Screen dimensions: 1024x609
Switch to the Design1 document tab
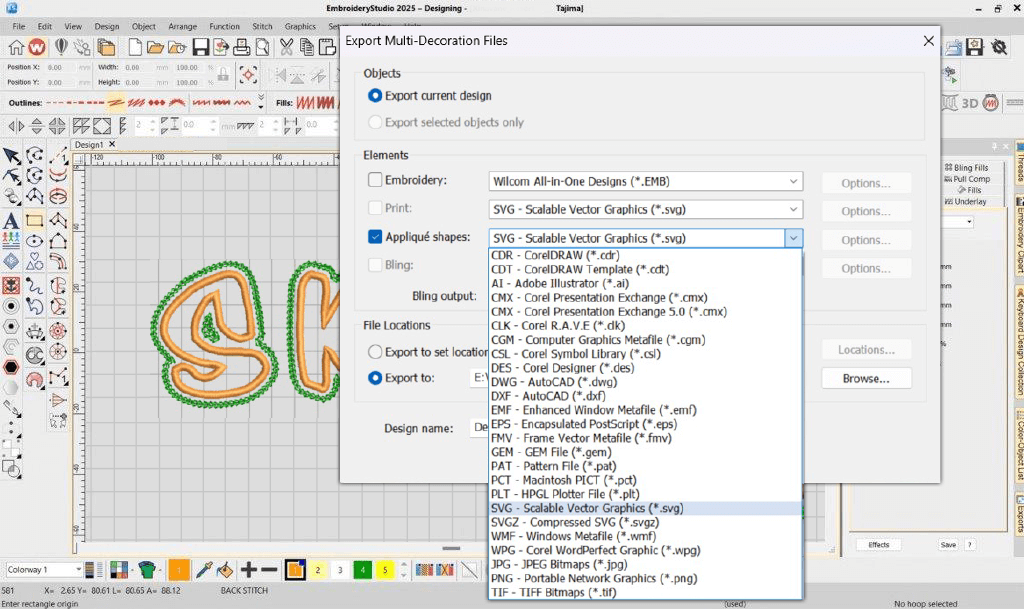(x=89, y=145)
